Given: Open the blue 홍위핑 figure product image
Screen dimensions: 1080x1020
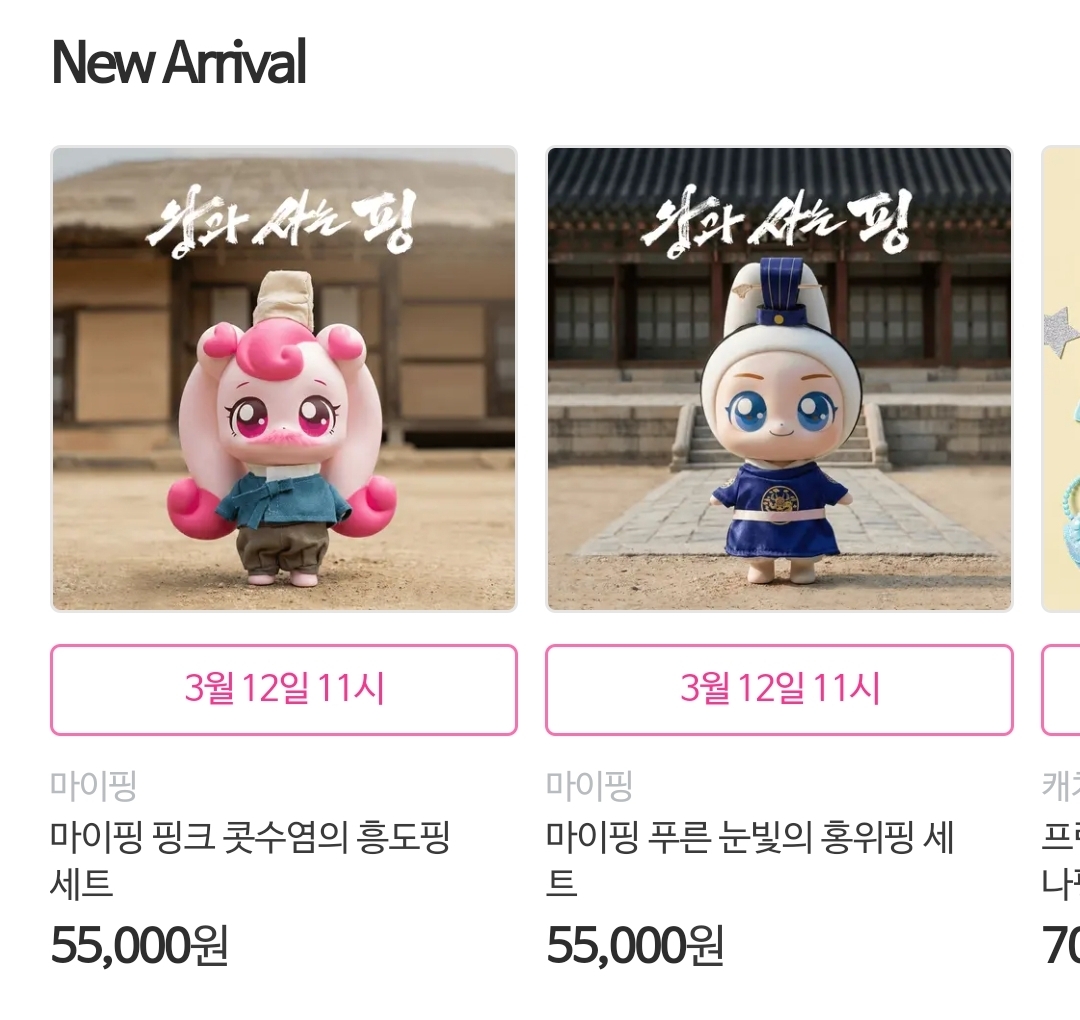Looking at the screenshot, I should (779, 379).
